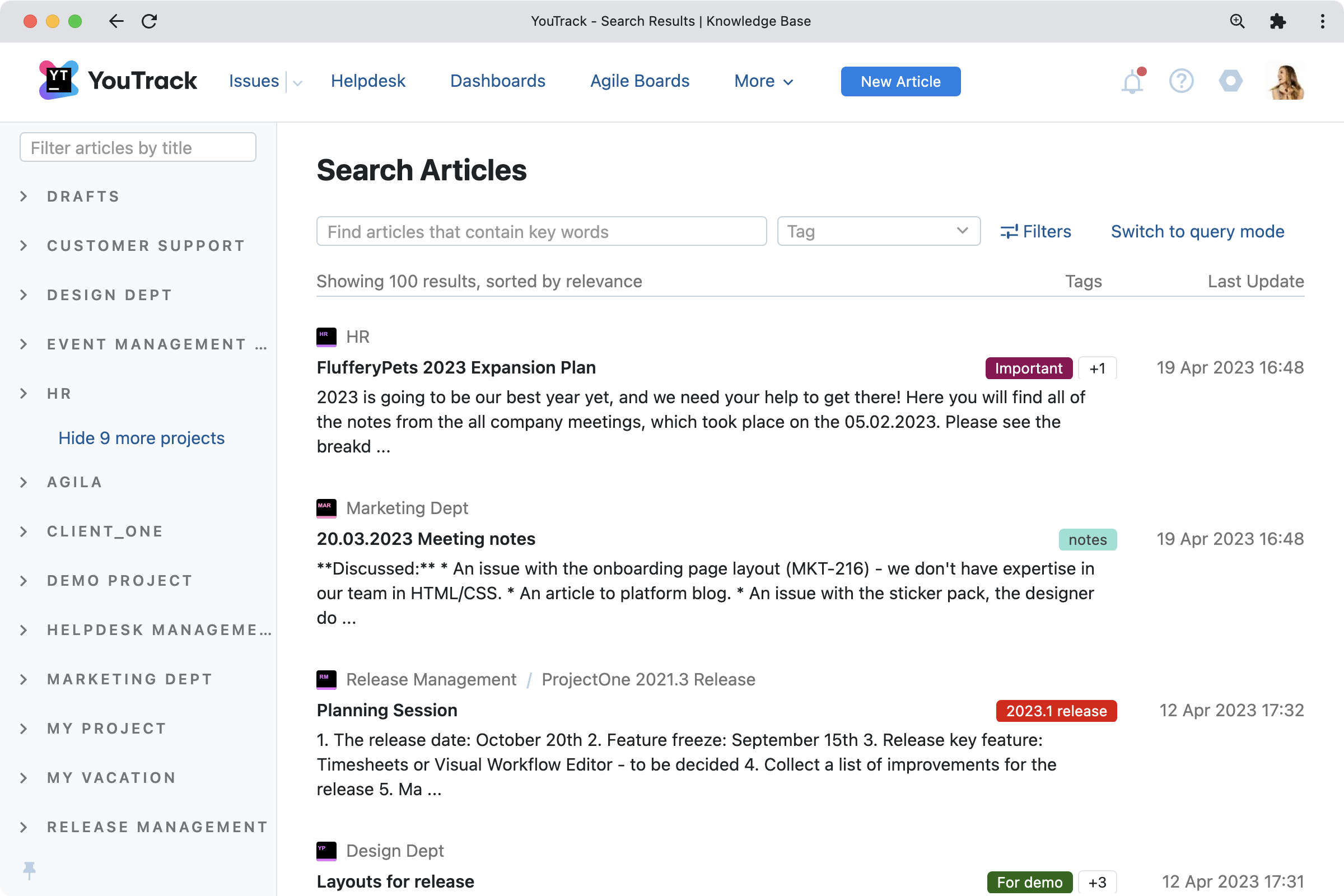This screenshot has height=896, width=1344.
Task: Click the Design Dept project icon in results
Action: (x=326, y=851)
